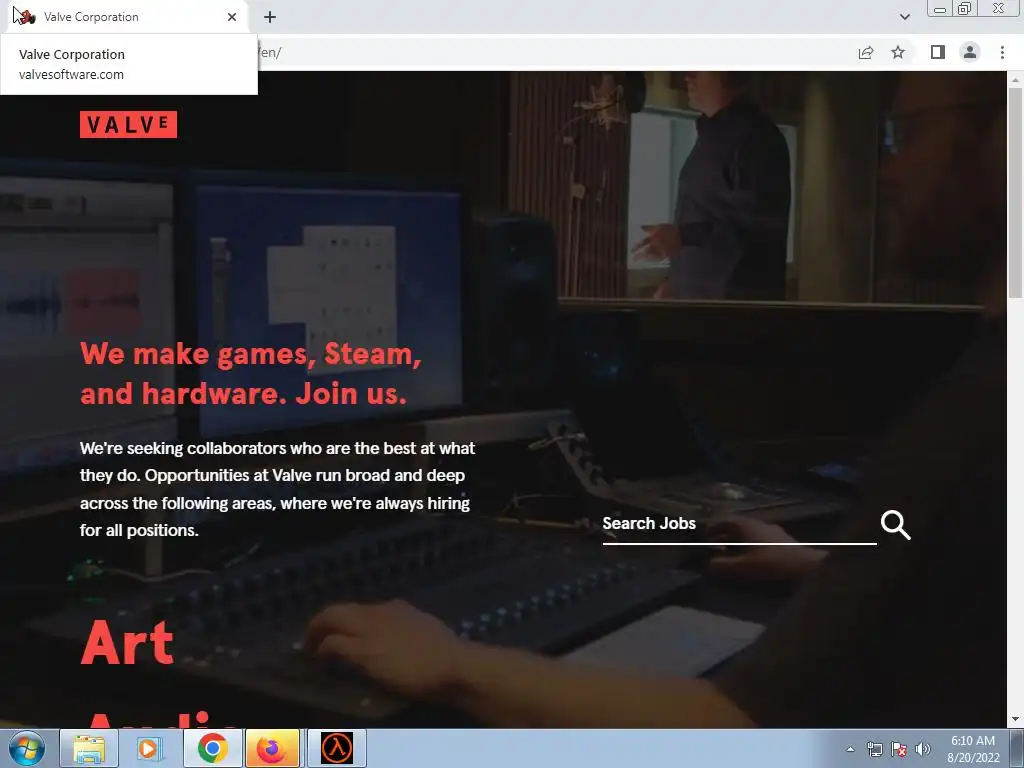Select the Valve Corporation browser tab
1024x768 pixels.
[129, 17]
